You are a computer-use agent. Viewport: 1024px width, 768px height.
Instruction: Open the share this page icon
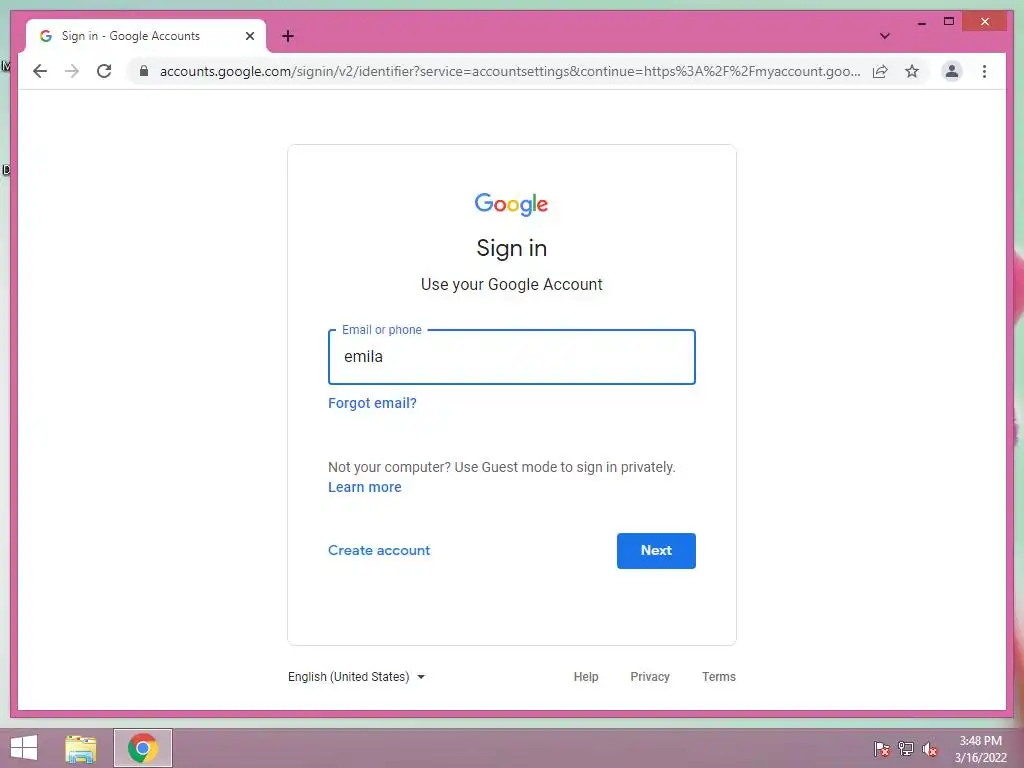[x=880, y=71]
